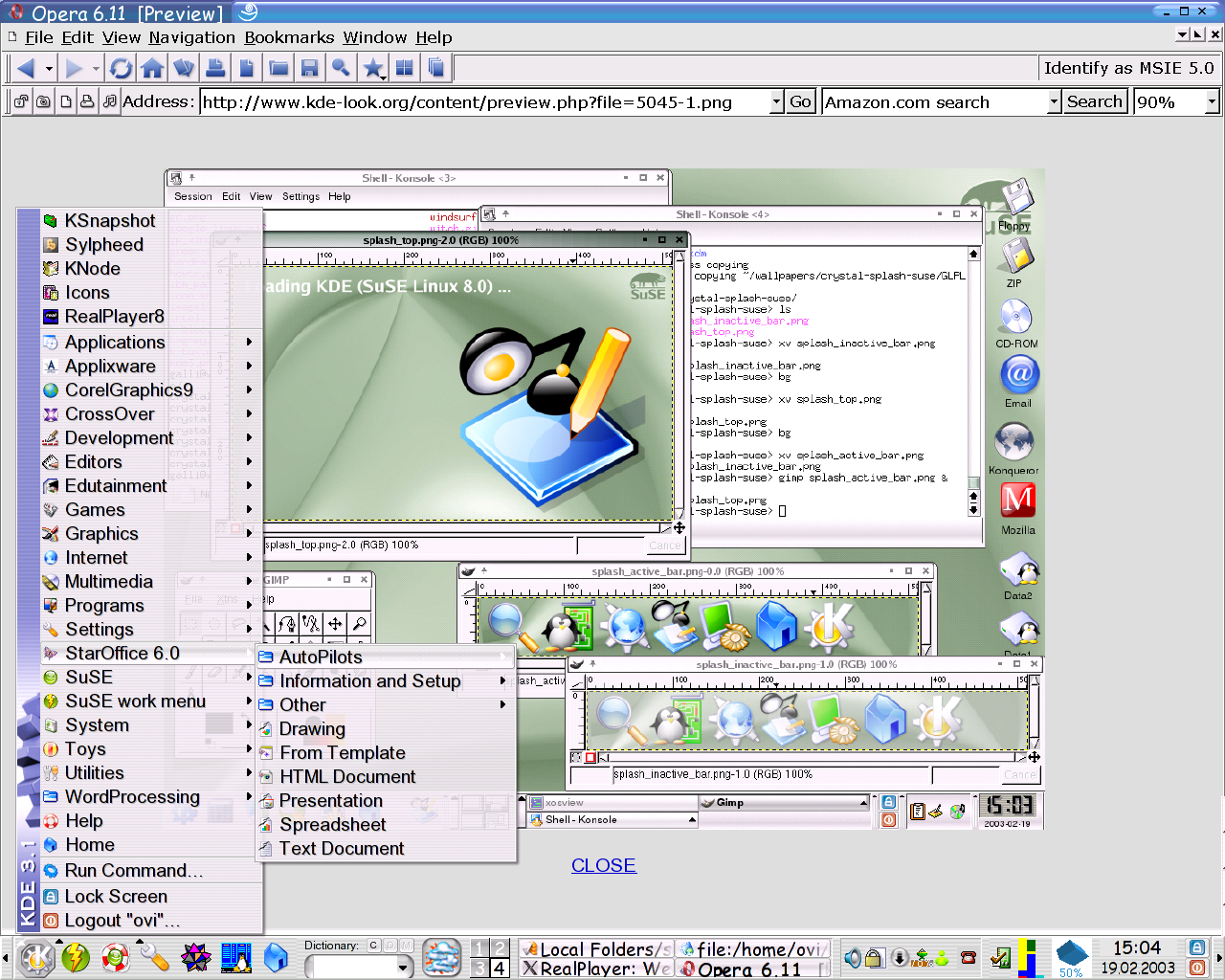Launch the colorful star panel icon
This screenshot has width=1225, height=980.
point(195,957)
